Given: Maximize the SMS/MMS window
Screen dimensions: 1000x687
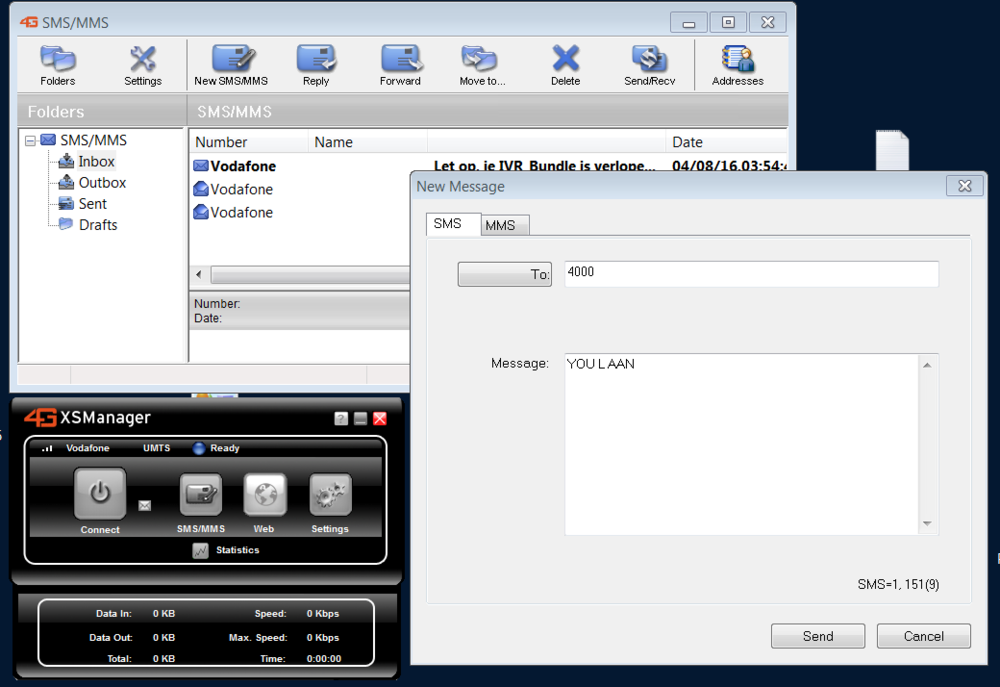Looking at the screenshot, I should (728, 22).
